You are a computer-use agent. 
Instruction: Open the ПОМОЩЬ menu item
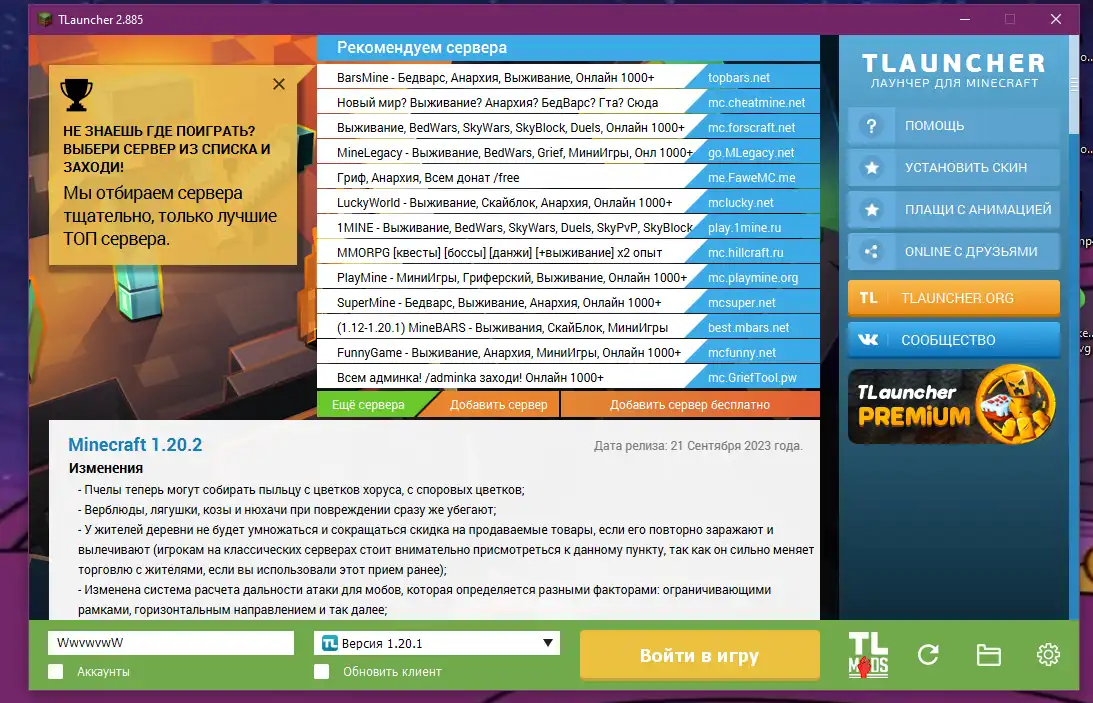tap(954, 126)
